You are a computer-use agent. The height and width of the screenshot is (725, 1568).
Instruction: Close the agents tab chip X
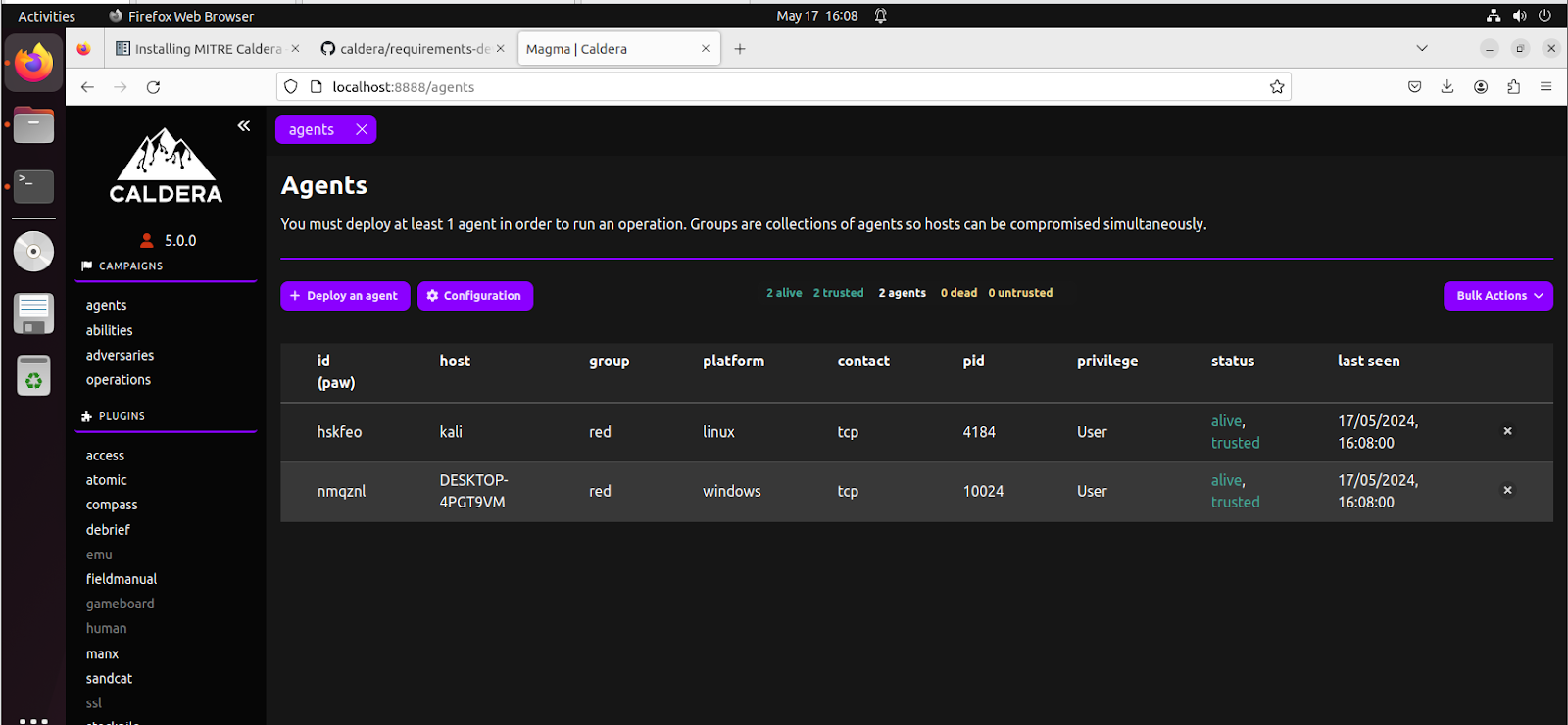(x=362, y=129)
